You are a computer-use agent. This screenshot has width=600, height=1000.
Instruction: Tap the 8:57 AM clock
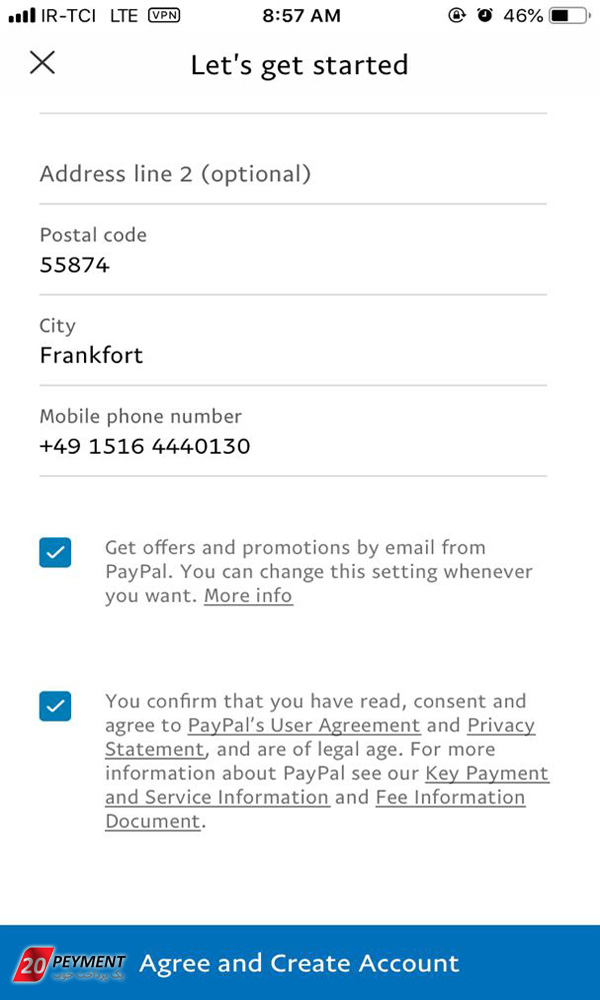point(302,17)
